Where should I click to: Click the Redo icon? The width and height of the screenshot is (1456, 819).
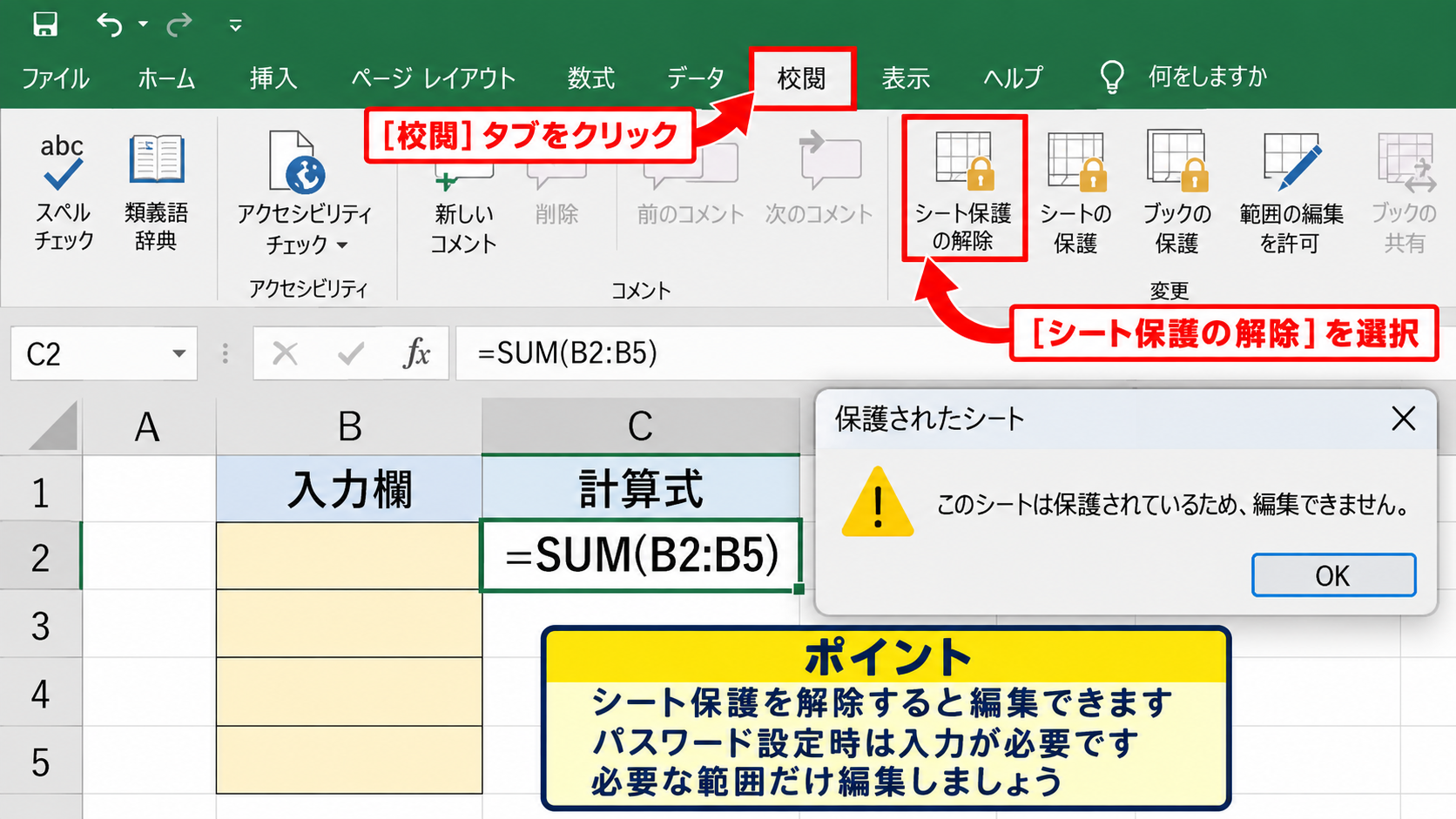pyautogui.click(x=179, y=24)
